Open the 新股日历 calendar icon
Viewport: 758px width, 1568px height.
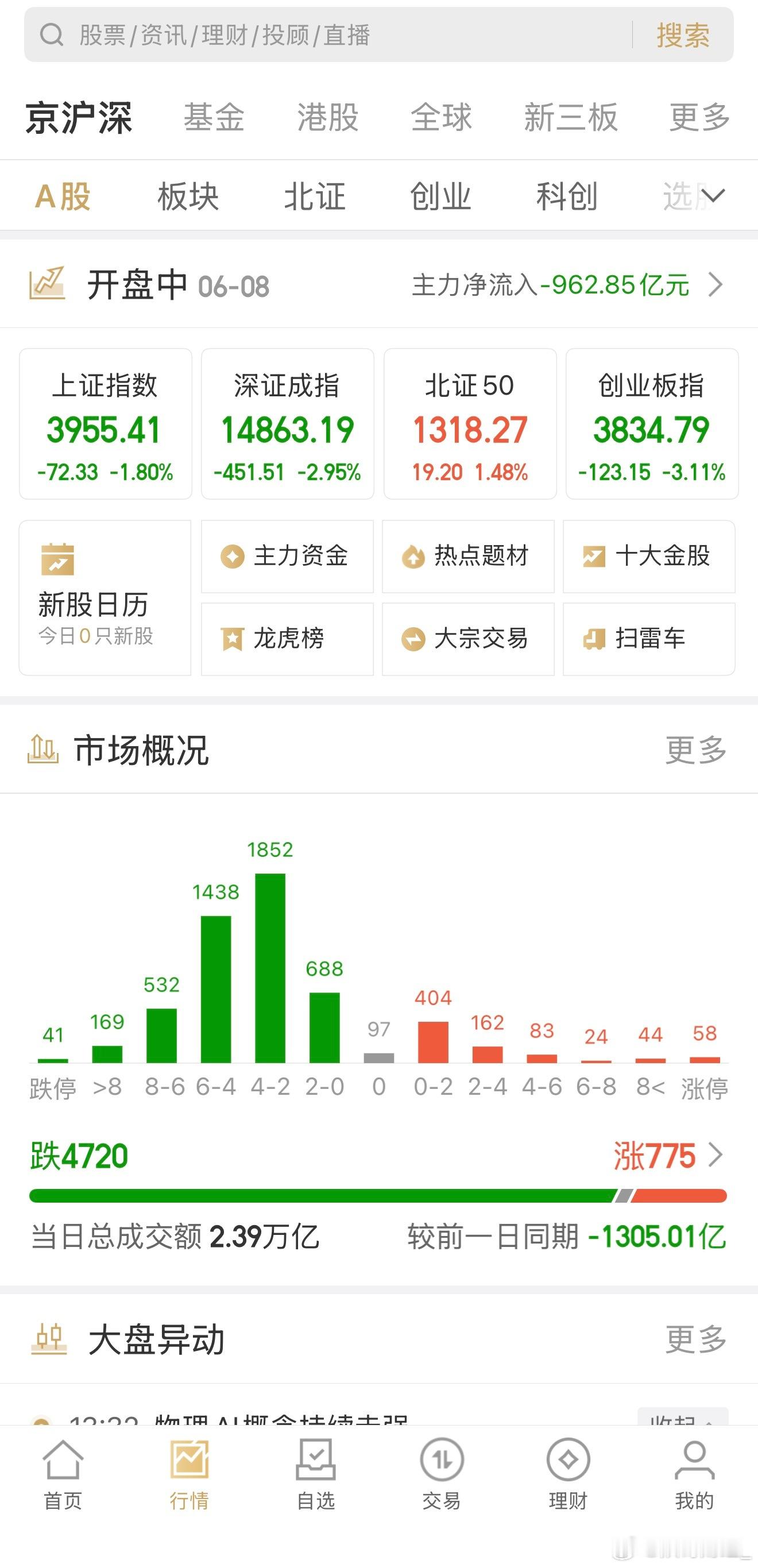click(x=58, y=559)
